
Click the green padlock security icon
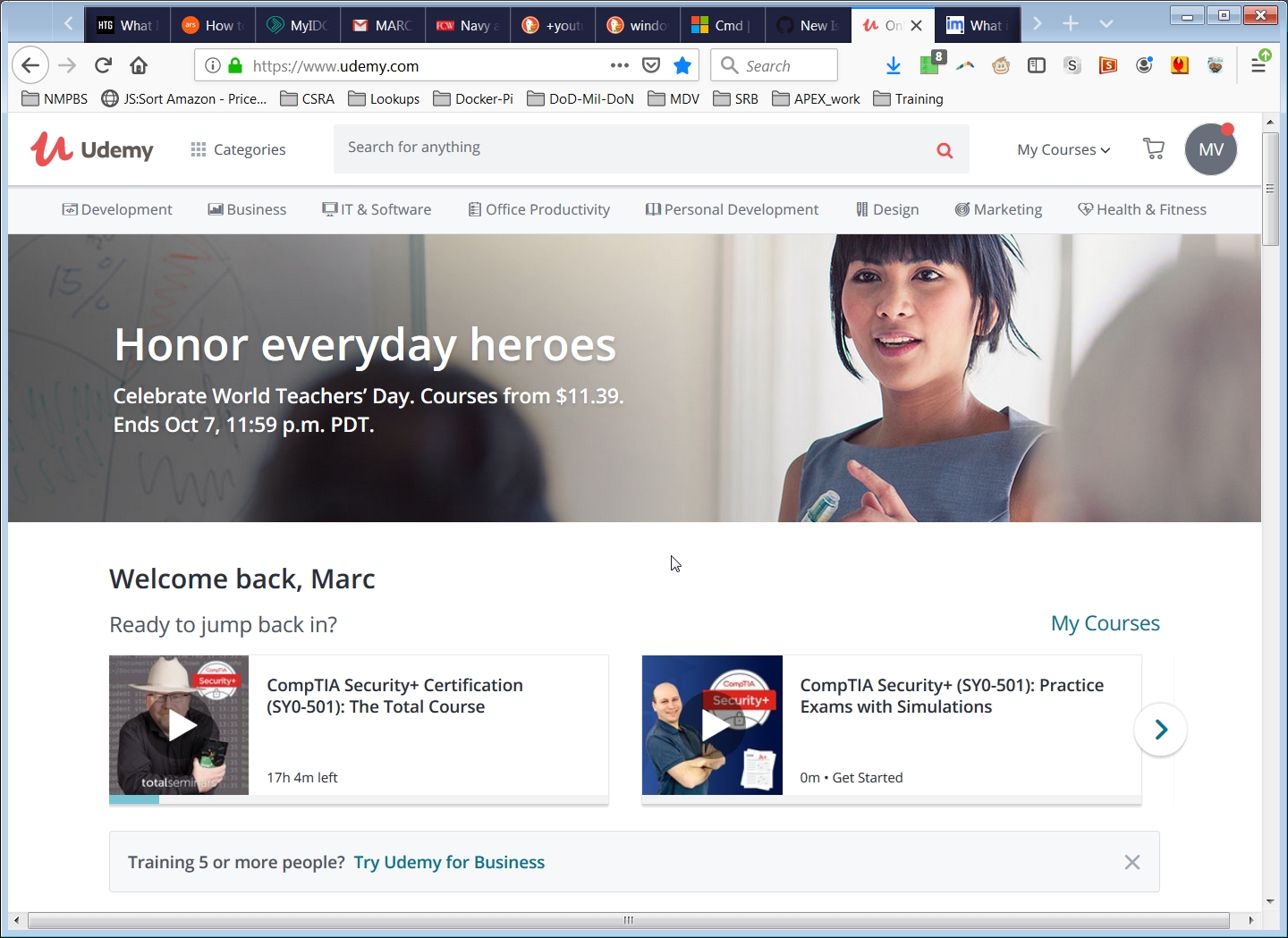click(235, 65)
